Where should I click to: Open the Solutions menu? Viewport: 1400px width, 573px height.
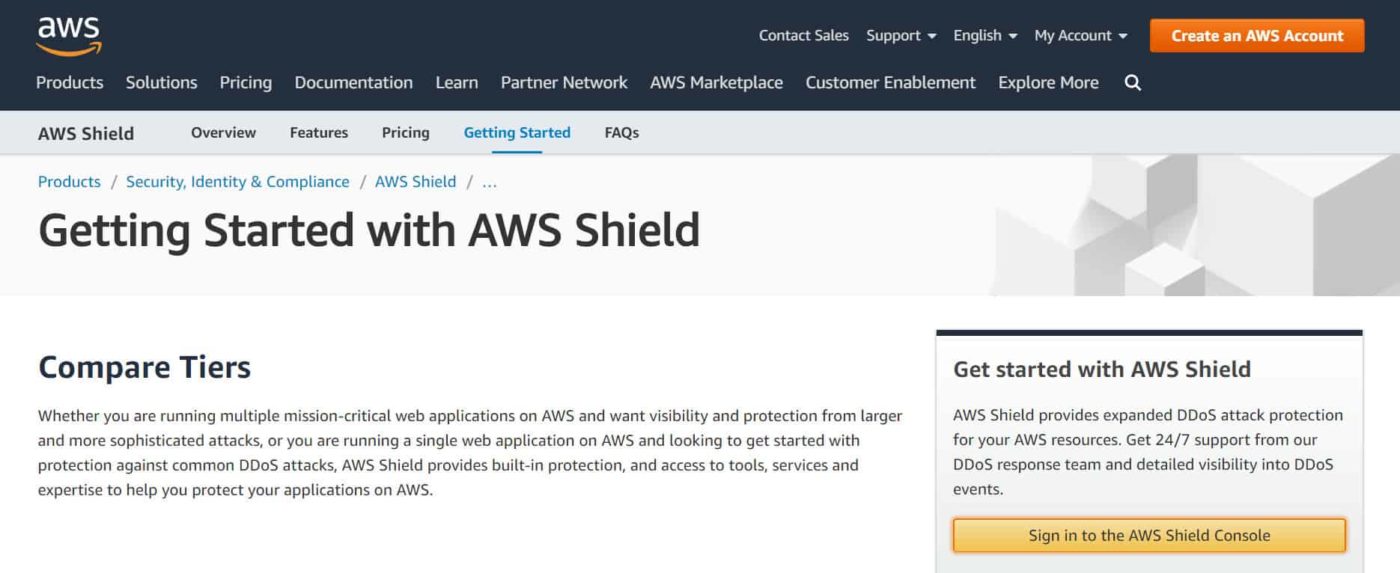[x=161, y=83]
